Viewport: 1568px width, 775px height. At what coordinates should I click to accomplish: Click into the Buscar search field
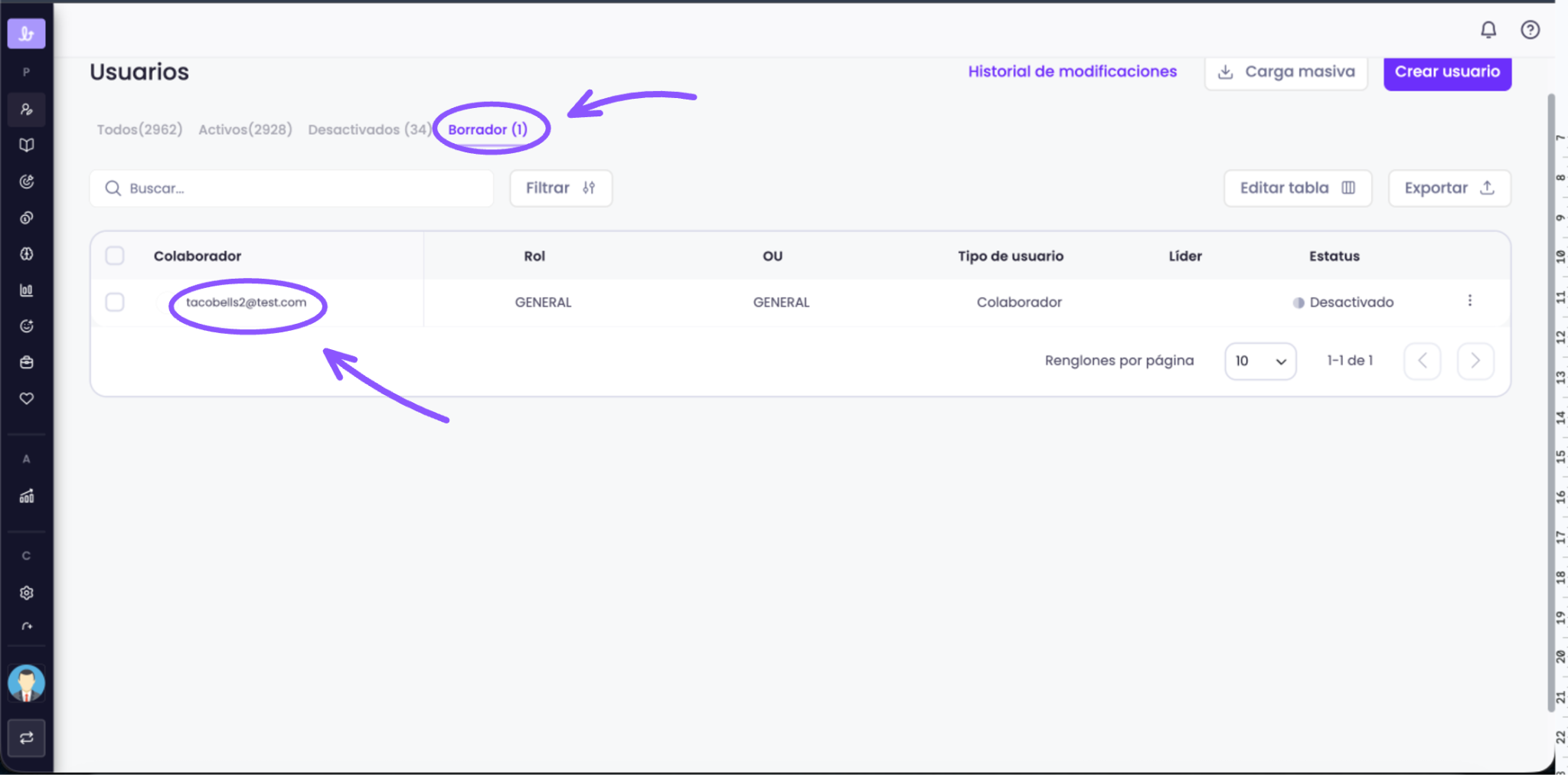tap(292, 188)
